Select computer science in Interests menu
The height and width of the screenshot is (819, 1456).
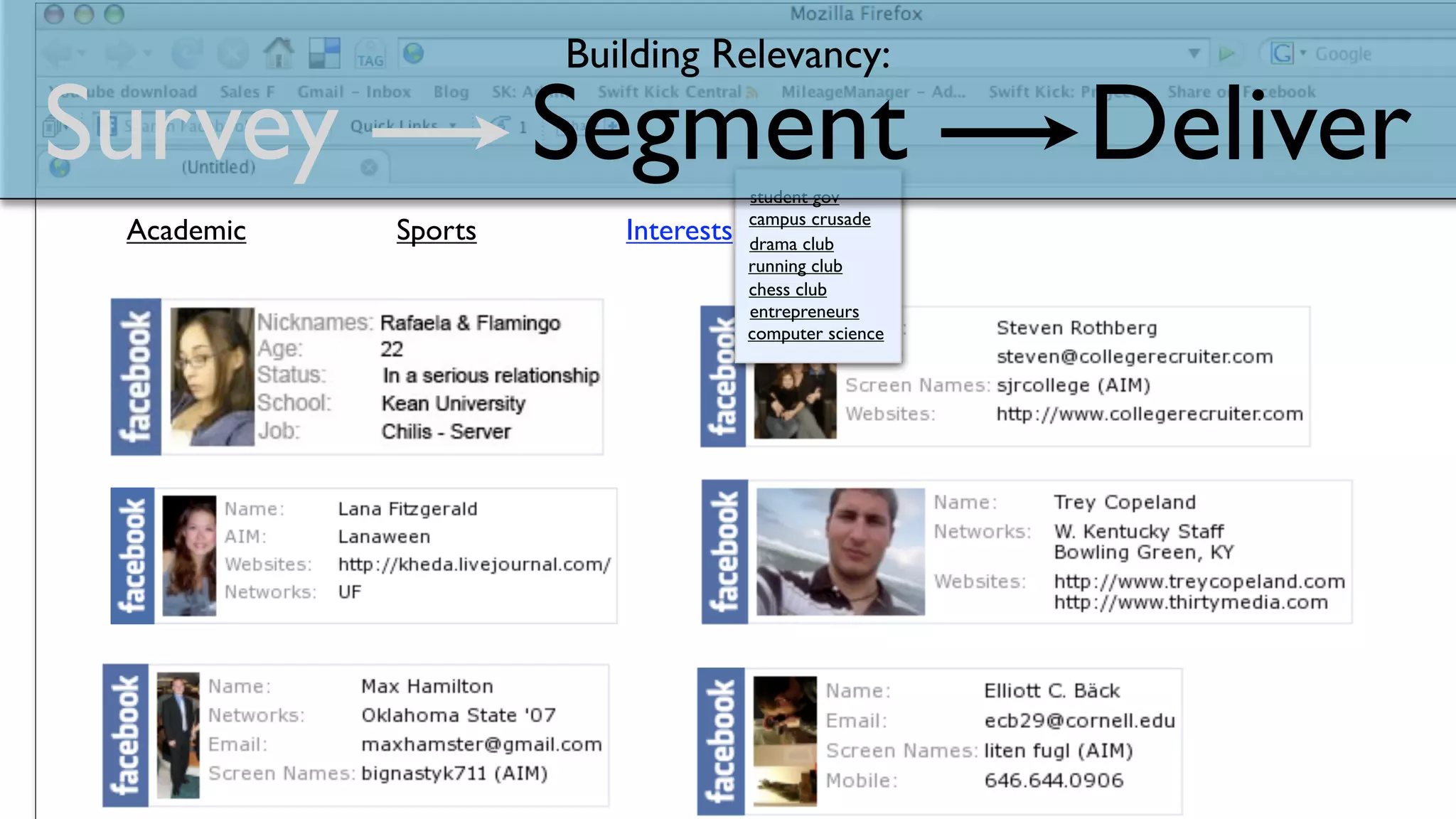pyautogui.click(x=816, y=334)
